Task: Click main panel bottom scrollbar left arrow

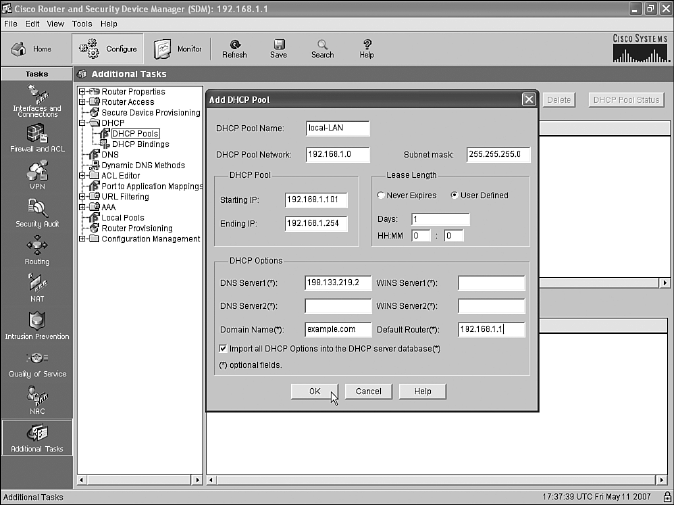Action: click(x=211, y=480)
